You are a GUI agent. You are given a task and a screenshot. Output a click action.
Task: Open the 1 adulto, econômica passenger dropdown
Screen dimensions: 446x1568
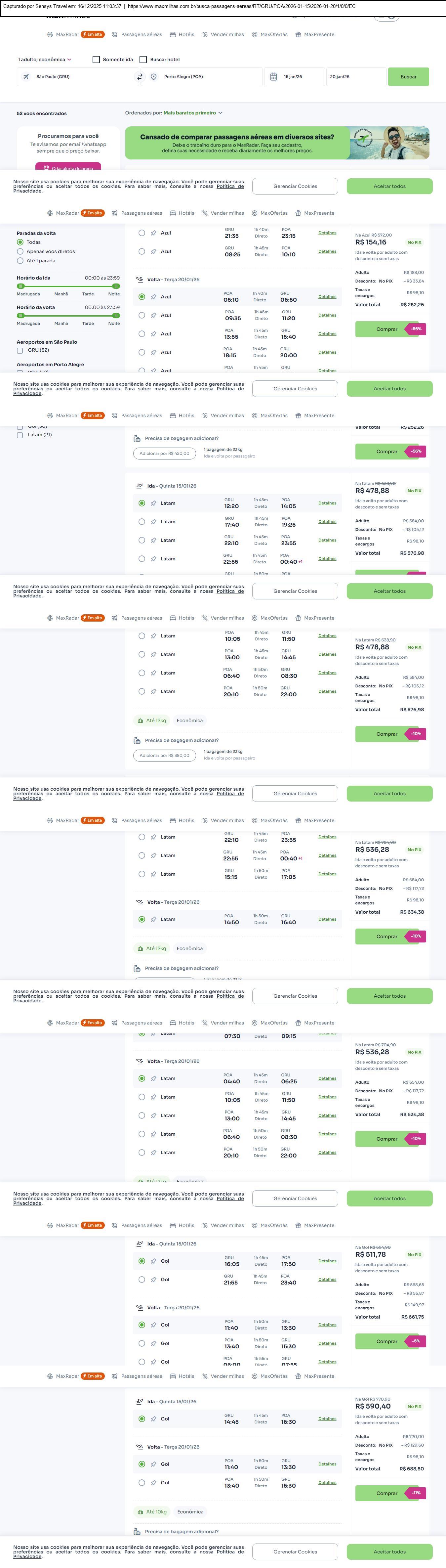coord(44,60)
